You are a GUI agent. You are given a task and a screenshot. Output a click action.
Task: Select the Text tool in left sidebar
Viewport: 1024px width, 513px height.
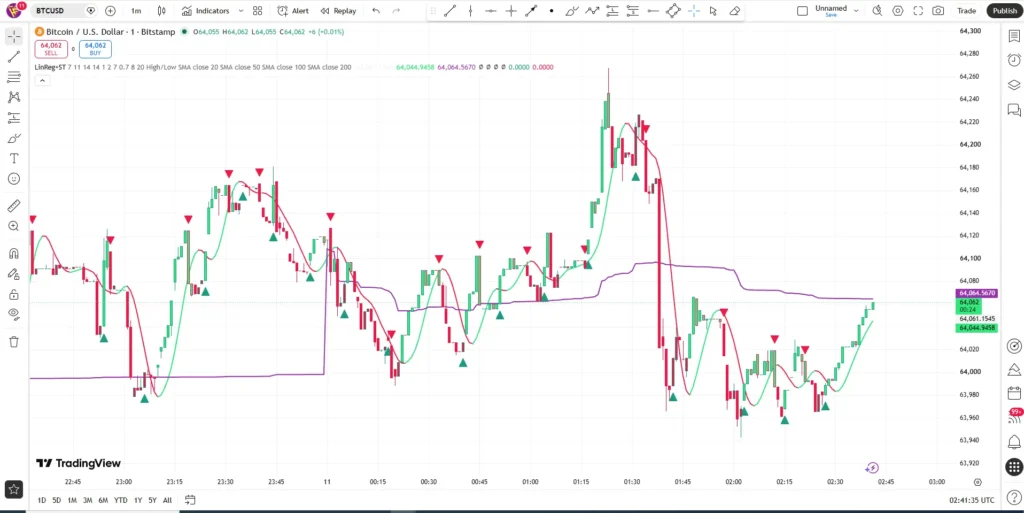coord(14,159)
